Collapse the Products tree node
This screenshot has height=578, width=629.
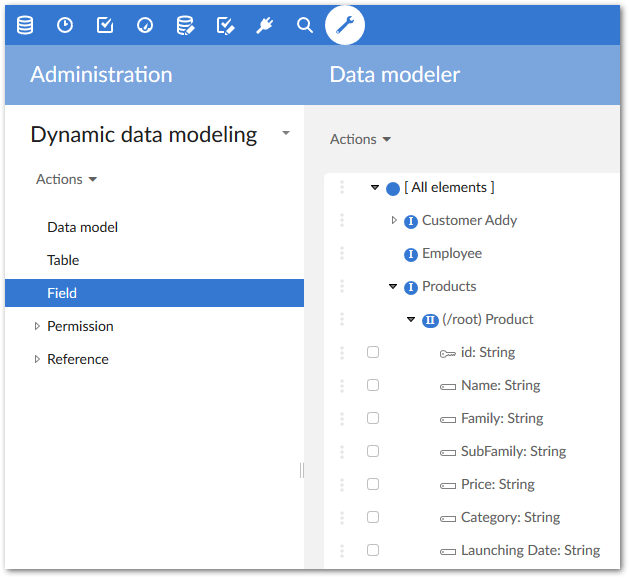(x=394, y=287)
